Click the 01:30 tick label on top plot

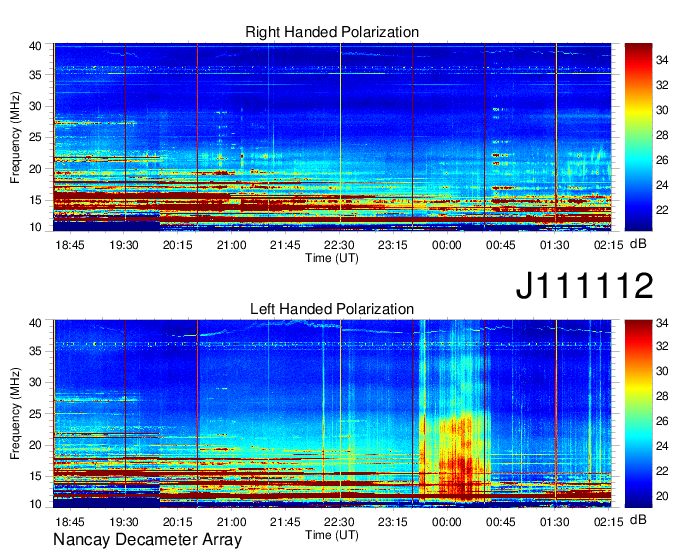tap(555, 245)
